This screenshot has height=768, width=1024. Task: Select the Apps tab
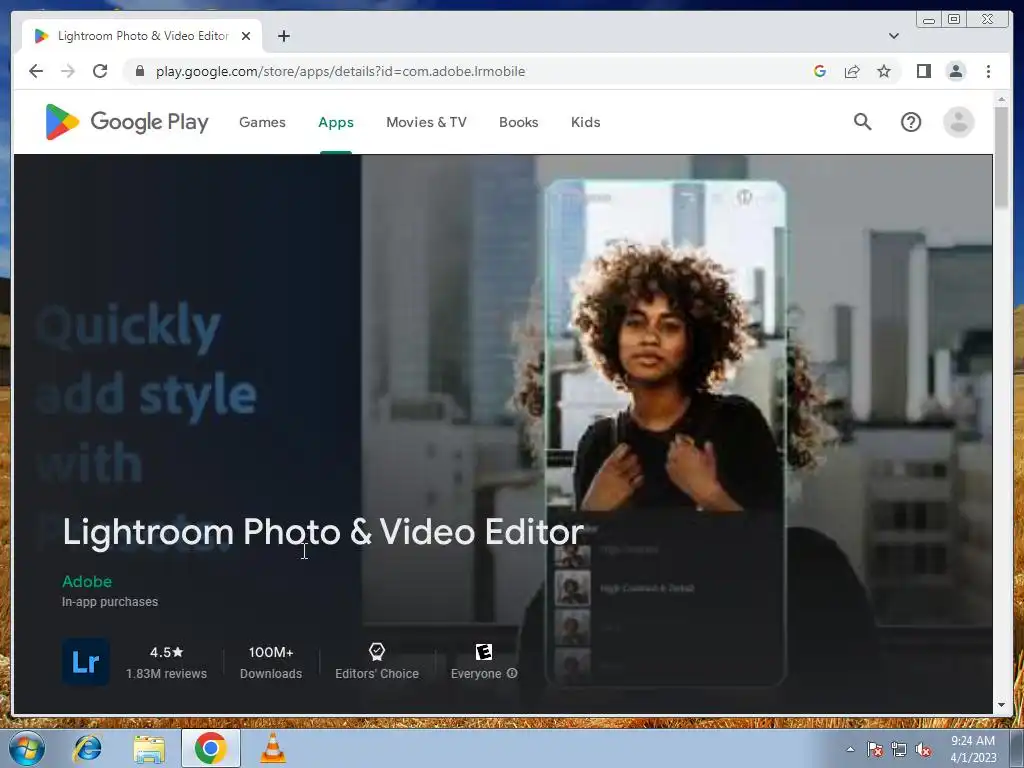pyautogui.click(x=336, y=122)
